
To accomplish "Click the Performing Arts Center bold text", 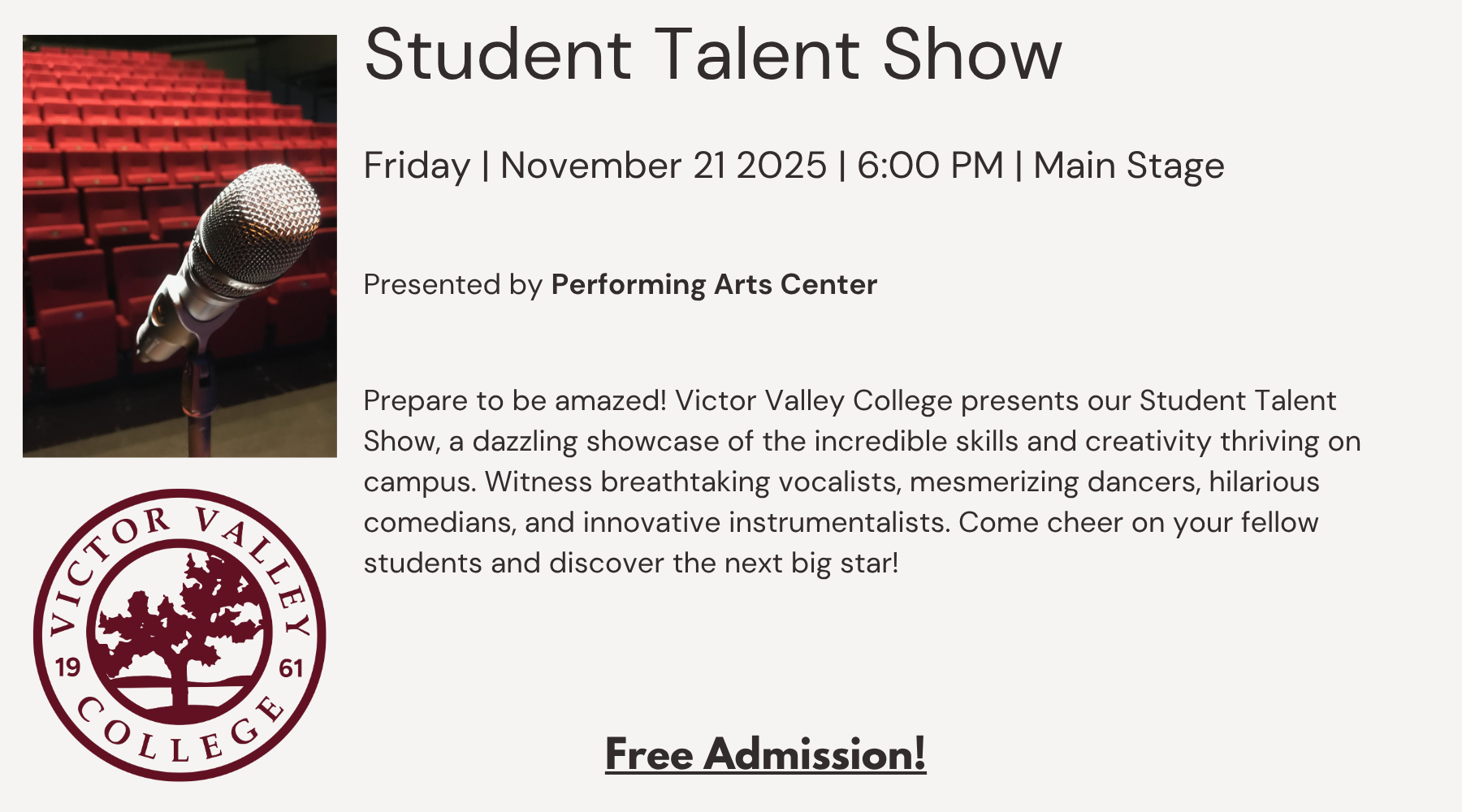I will pyautogui.click(x=714, y=284).
